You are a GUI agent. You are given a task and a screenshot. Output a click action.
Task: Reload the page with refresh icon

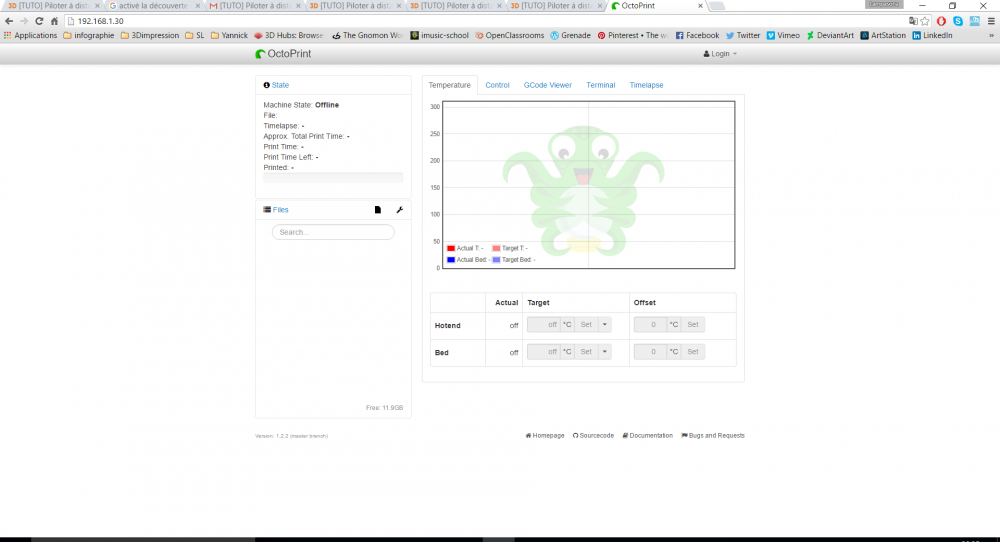click(x=39, y=21)
